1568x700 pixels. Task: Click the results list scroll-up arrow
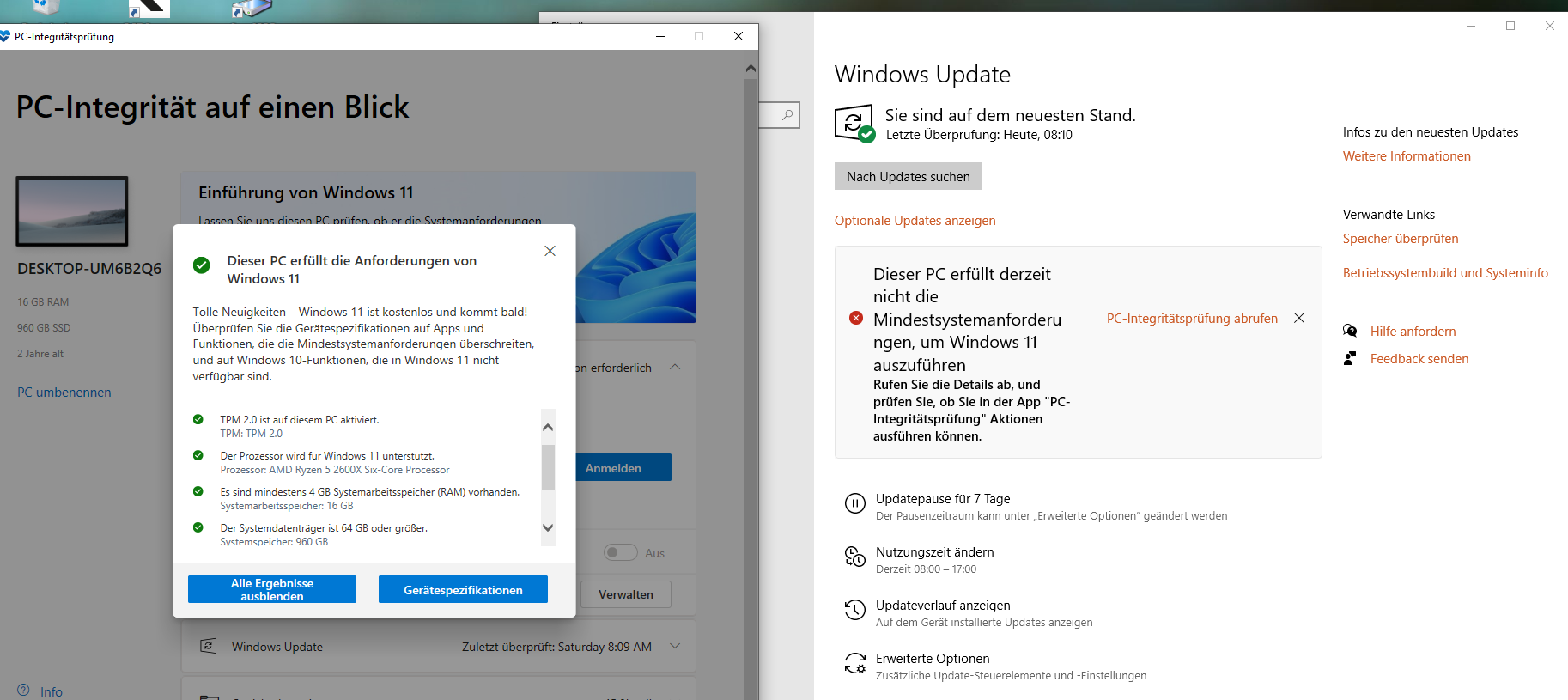pyautogui.click(x=548, y=427)
